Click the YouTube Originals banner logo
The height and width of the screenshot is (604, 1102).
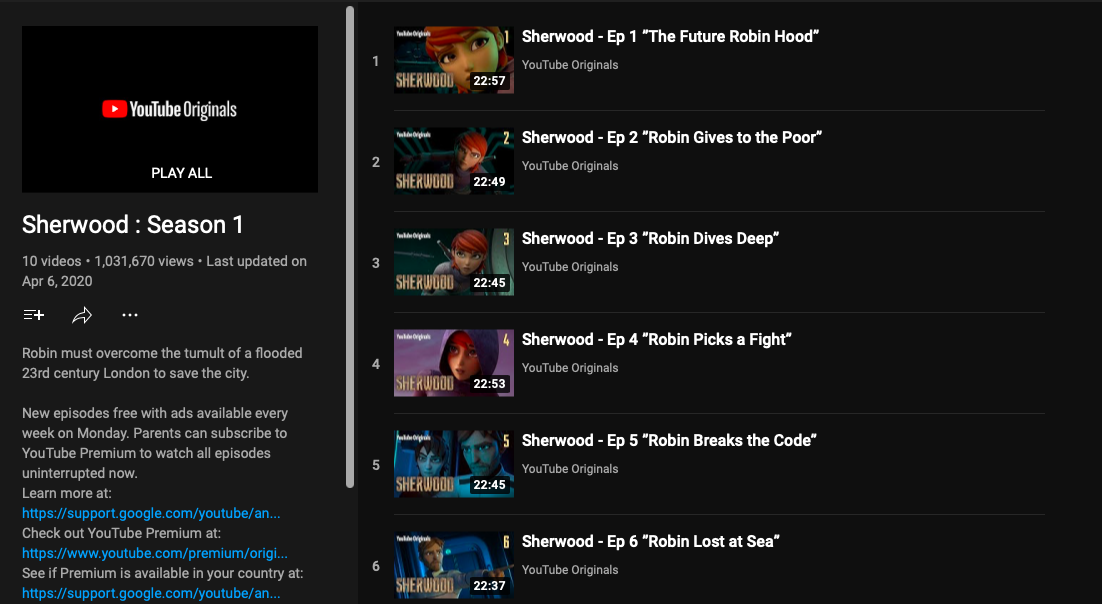[169, 109]
